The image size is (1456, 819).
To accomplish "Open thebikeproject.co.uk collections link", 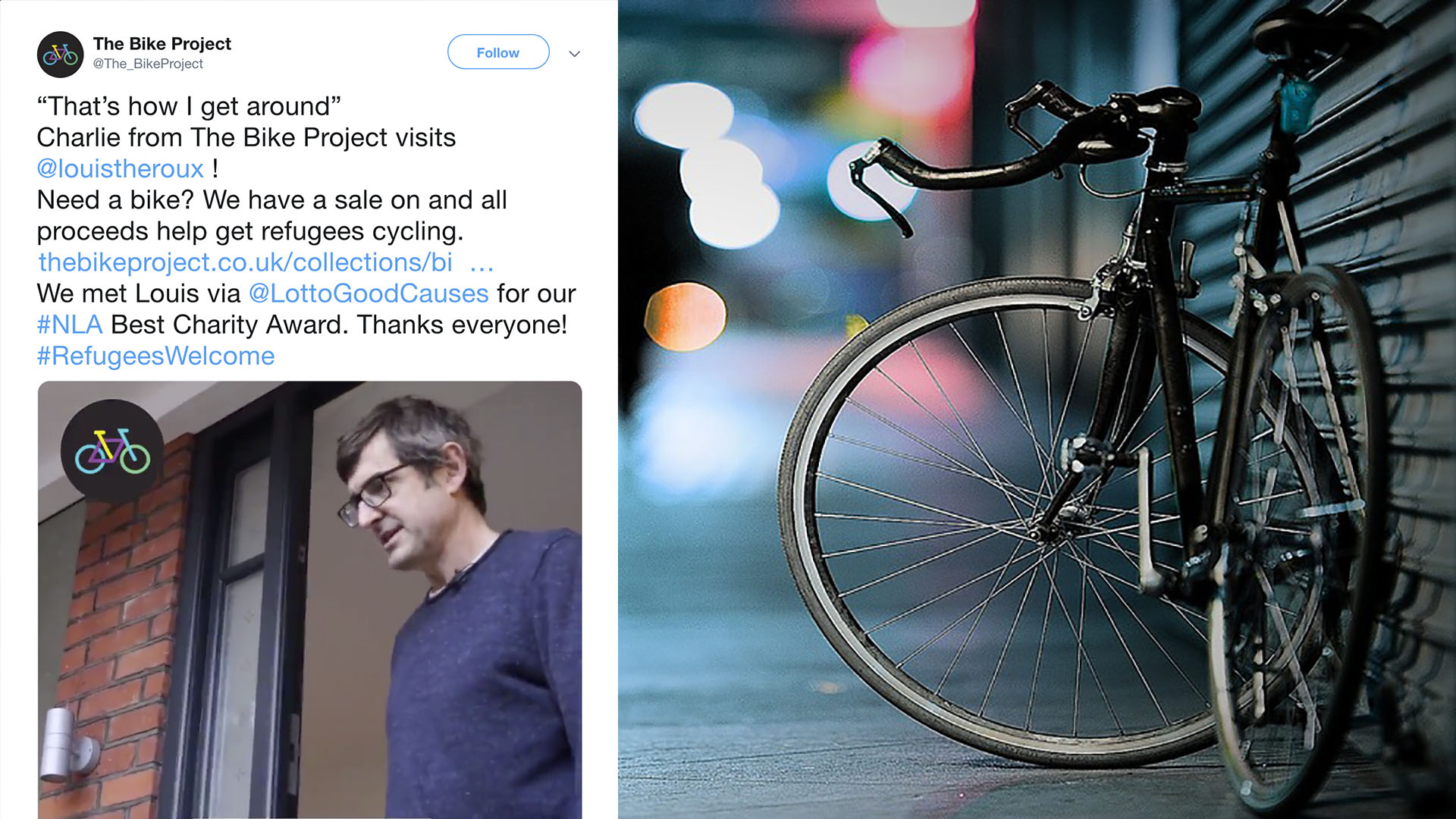I will 246,262.
